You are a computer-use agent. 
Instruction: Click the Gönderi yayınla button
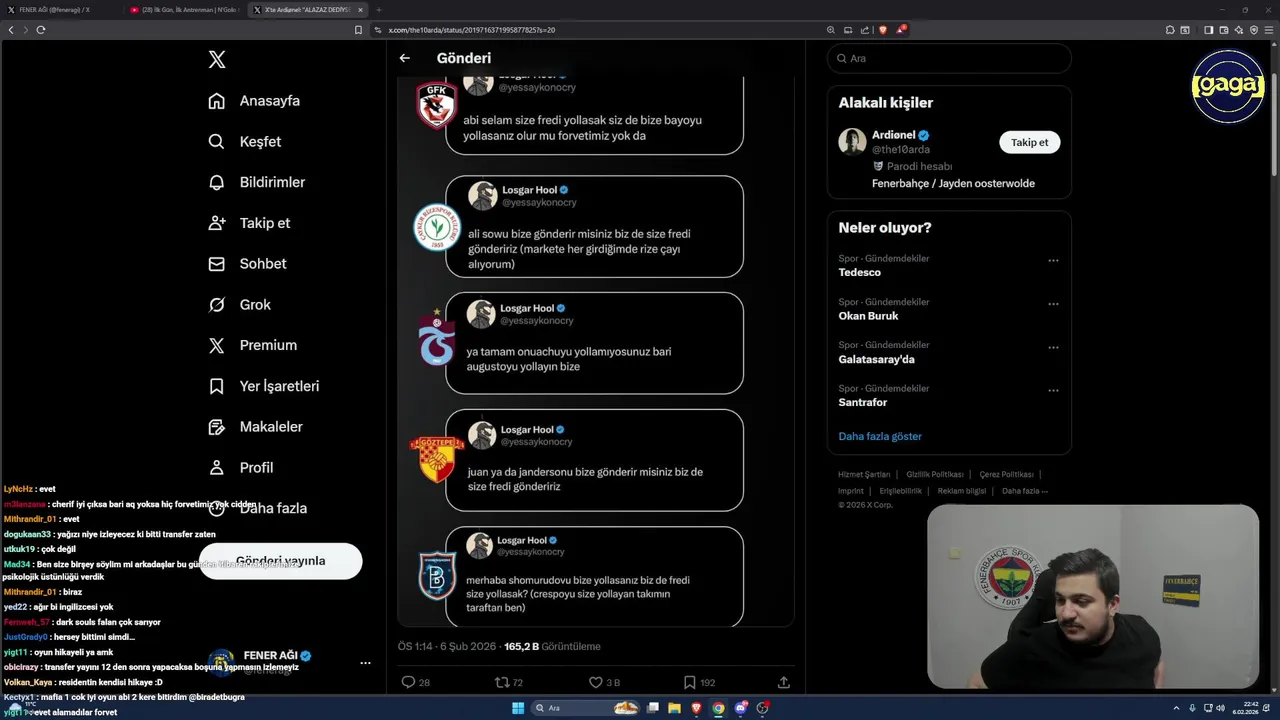click(x=280, y=561)
